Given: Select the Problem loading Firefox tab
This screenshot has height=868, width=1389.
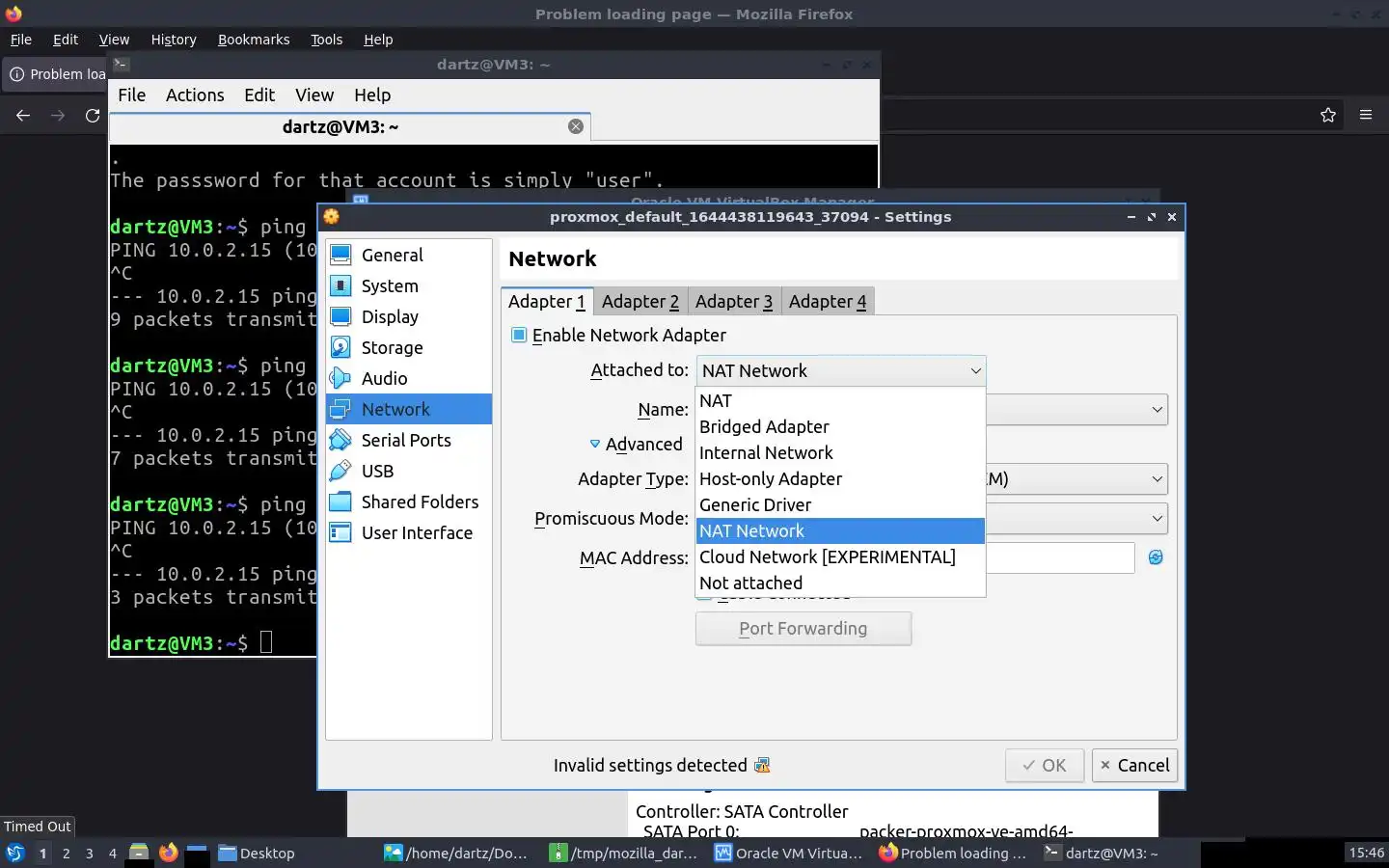Looking at the screenshot, I should (x=56, y=74).
